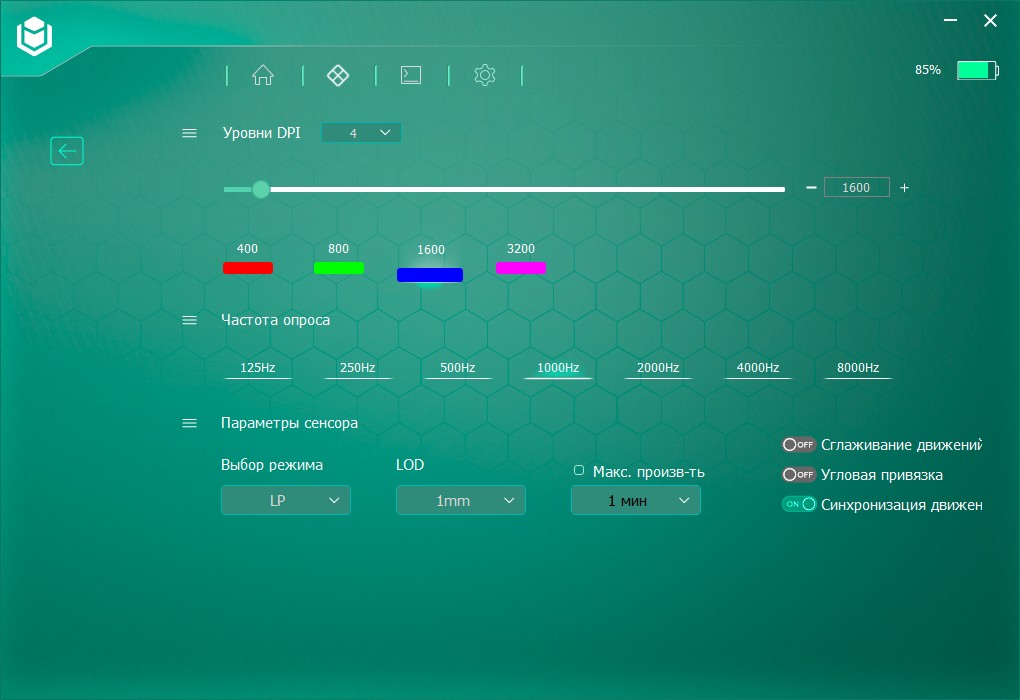Screen dimensions: 1020x700
Task: Open the key assignment diamond icon
Action: pyautogui.click(x=338, y=75)
